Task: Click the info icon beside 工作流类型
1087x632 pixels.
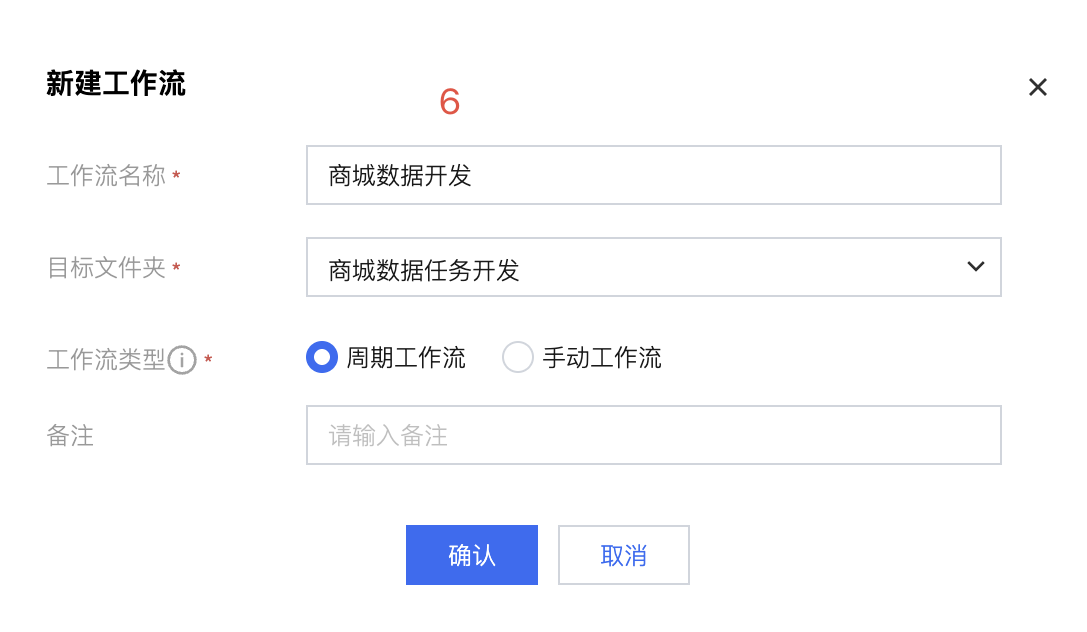Action: pos(182,360)
